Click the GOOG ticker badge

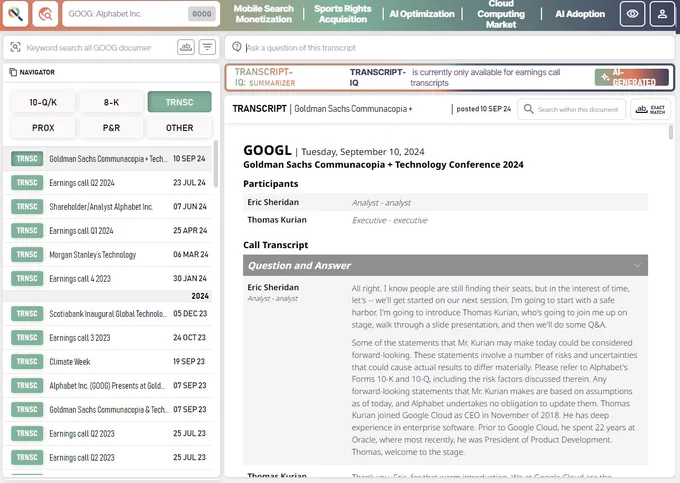202,14
